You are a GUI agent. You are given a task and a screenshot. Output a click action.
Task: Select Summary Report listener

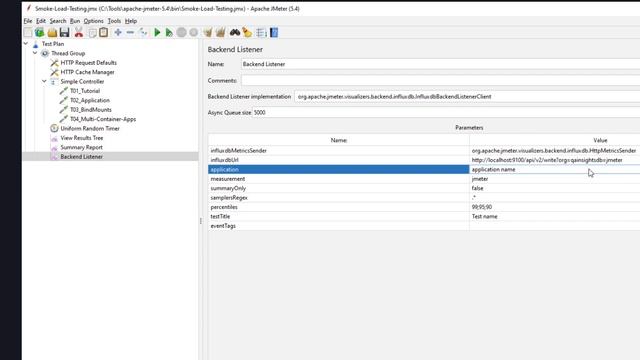click(81, 147)
